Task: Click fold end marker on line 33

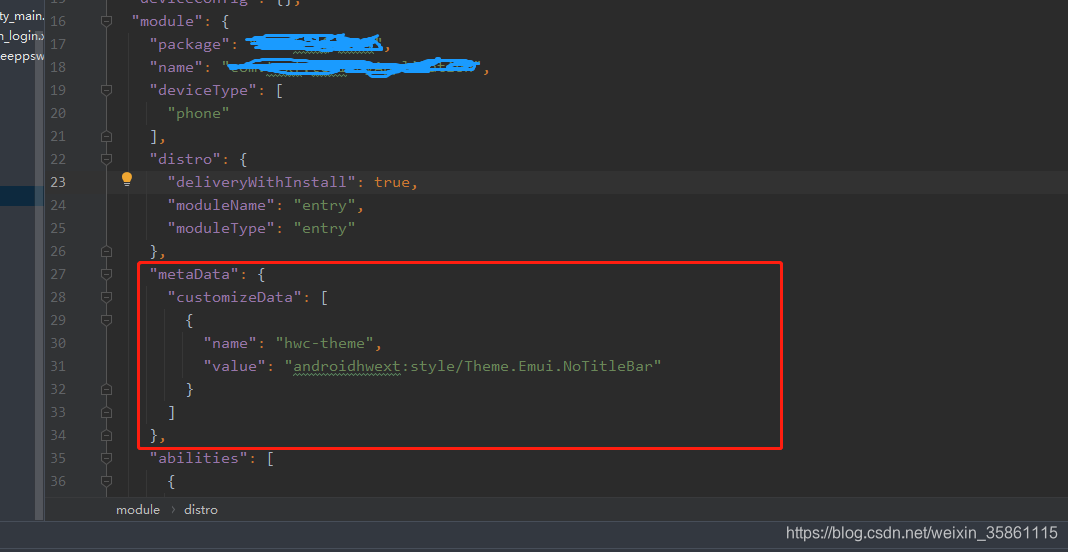Action: [x=106, y=412]
